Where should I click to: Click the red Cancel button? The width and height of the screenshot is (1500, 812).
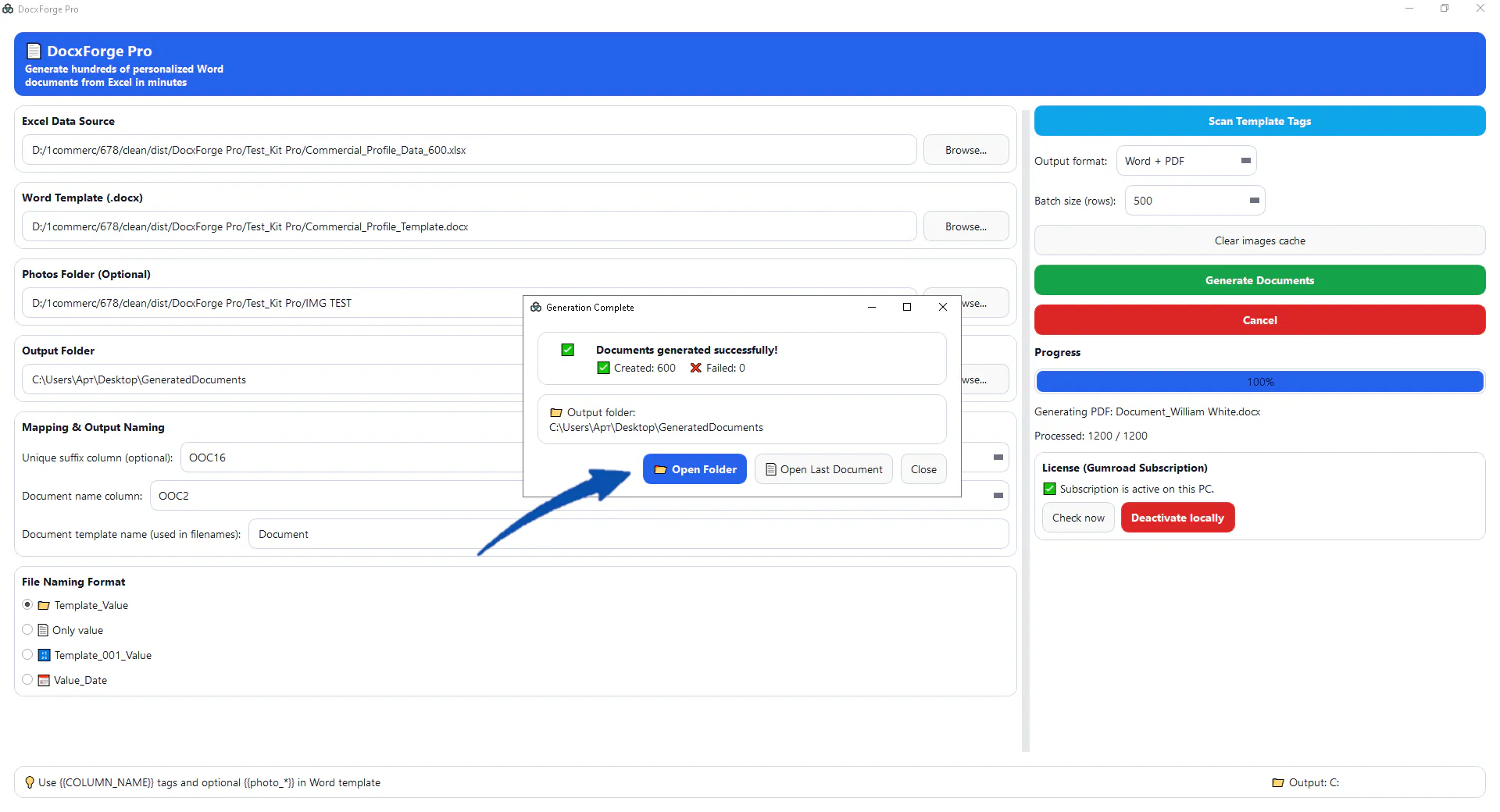(x=1259, y=320)
